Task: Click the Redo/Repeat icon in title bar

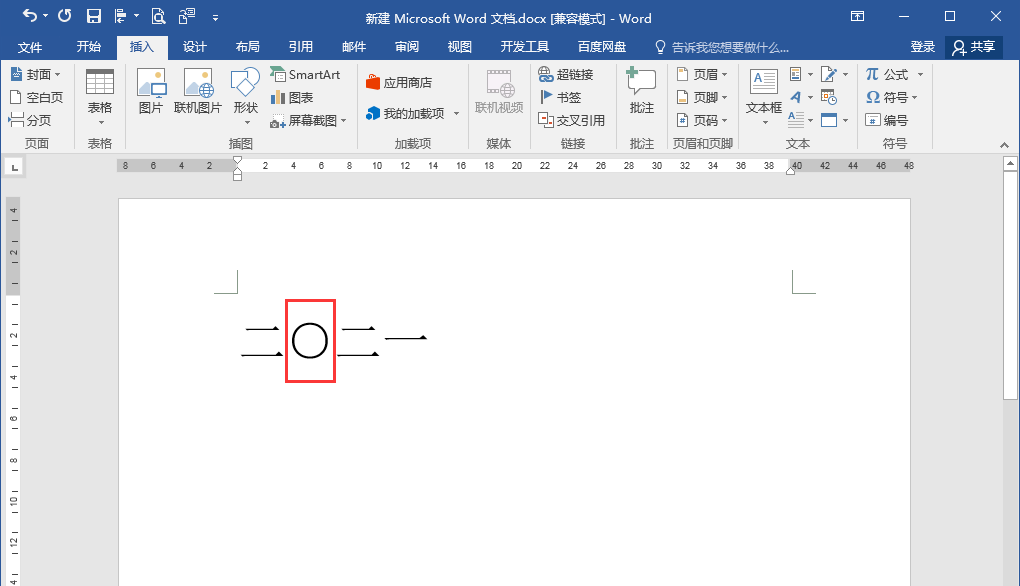Action: 64,16
